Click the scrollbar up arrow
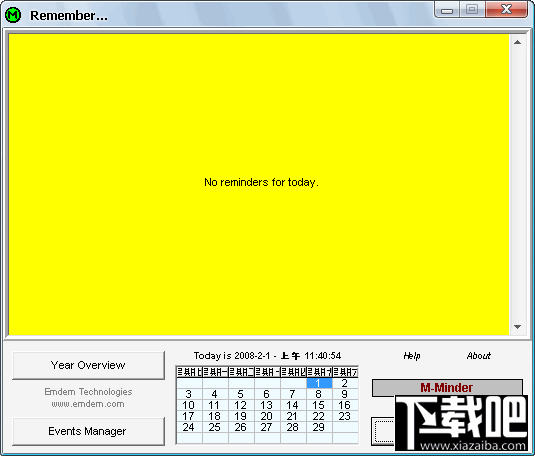Screen dimensions: 535x456 point(518,42)
